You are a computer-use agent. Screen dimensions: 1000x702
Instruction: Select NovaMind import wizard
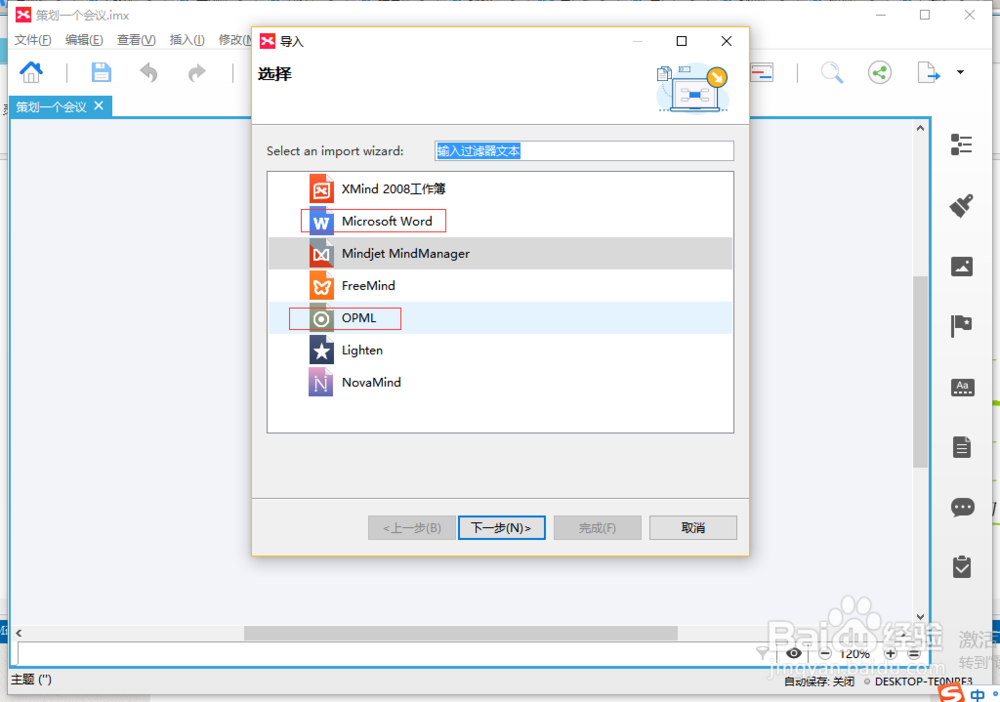[500, 383]
